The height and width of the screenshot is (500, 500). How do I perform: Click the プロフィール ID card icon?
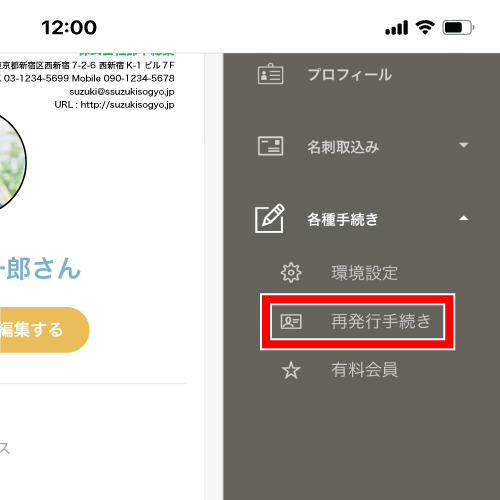270,74
